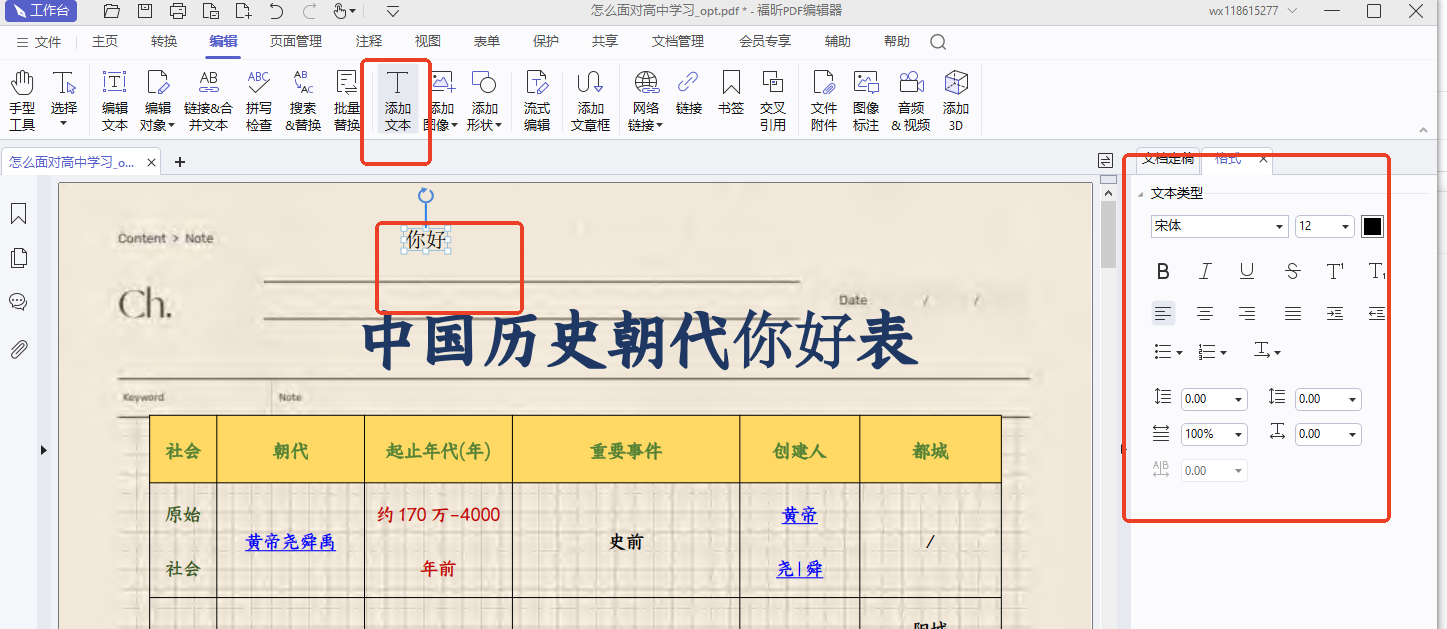Open 拼写检查 spell check

[259, 100]
